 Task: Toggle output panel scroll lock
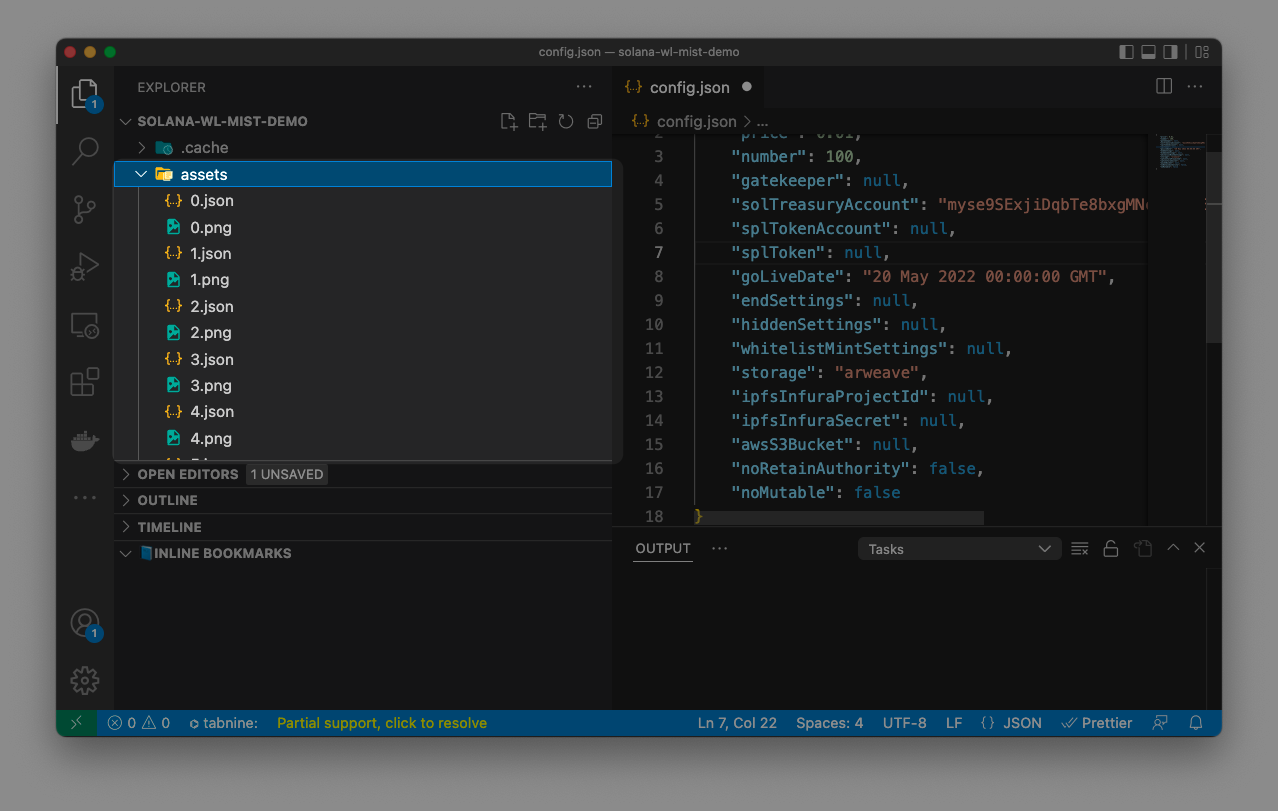pyautogui.click(x=1110, y=548)
